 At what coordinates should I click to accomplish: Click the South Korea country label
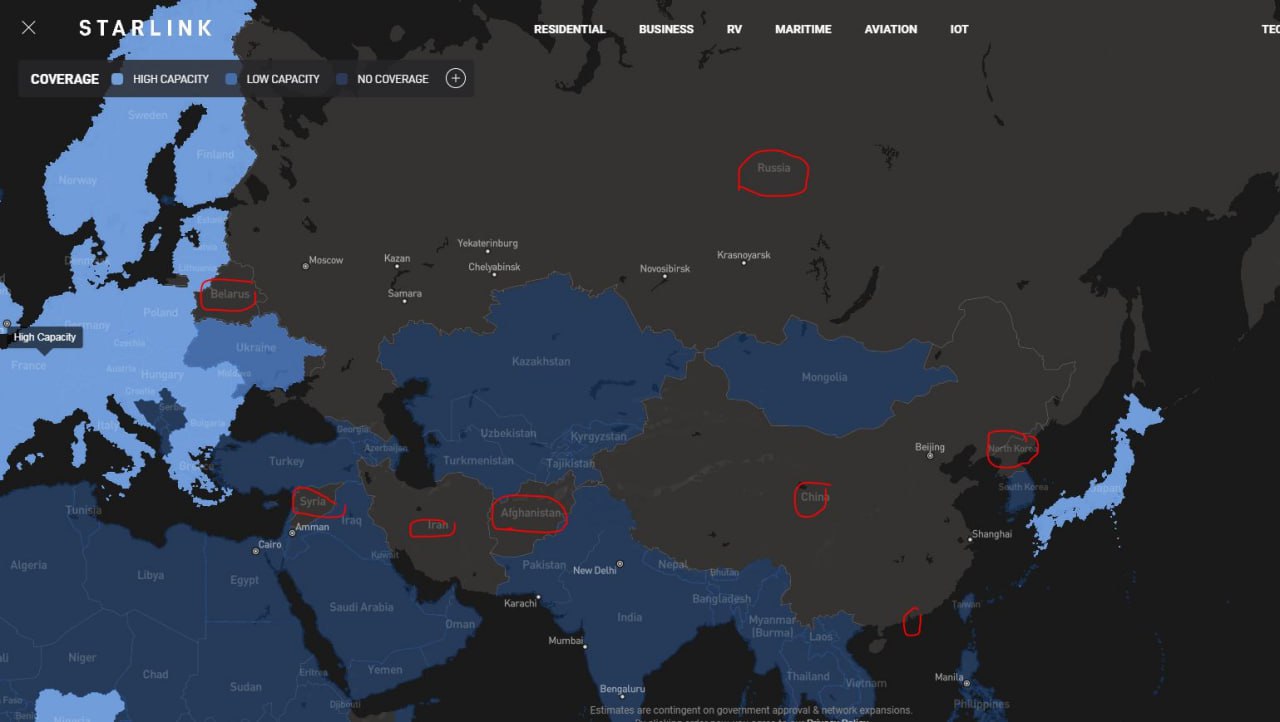[1023, 487]
